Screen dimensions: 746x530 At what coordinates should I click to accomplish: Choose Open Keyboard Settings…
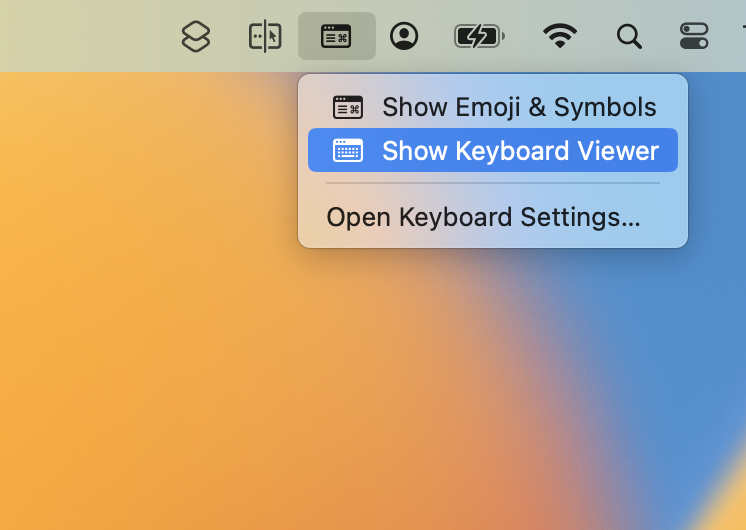(x=492, y=217)
